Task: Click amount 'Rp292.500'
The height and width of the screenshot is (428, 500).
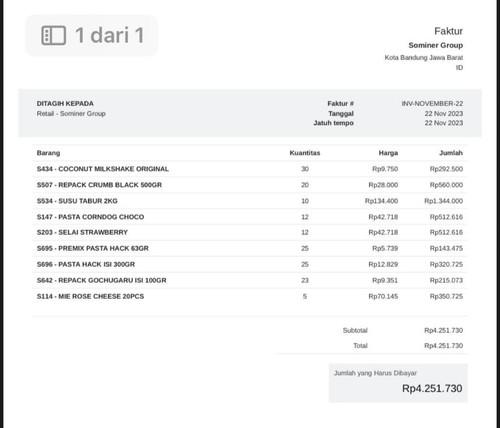Action: point(446,169)
